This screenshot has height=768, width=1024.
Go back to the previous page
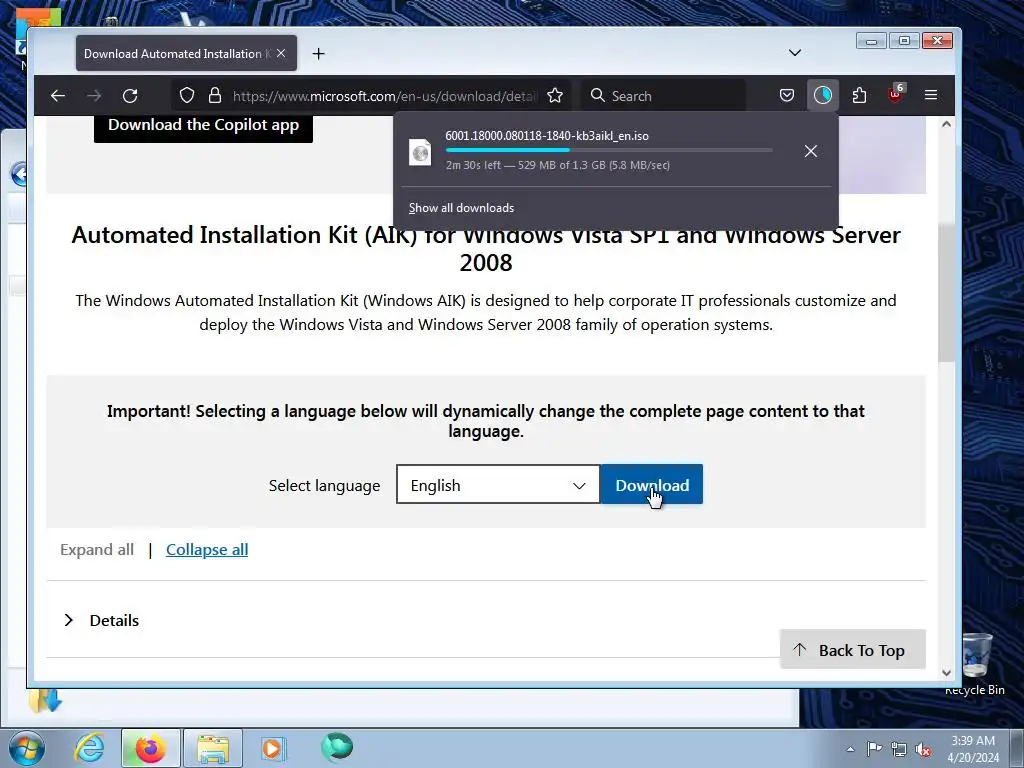(x=58, y=96)
